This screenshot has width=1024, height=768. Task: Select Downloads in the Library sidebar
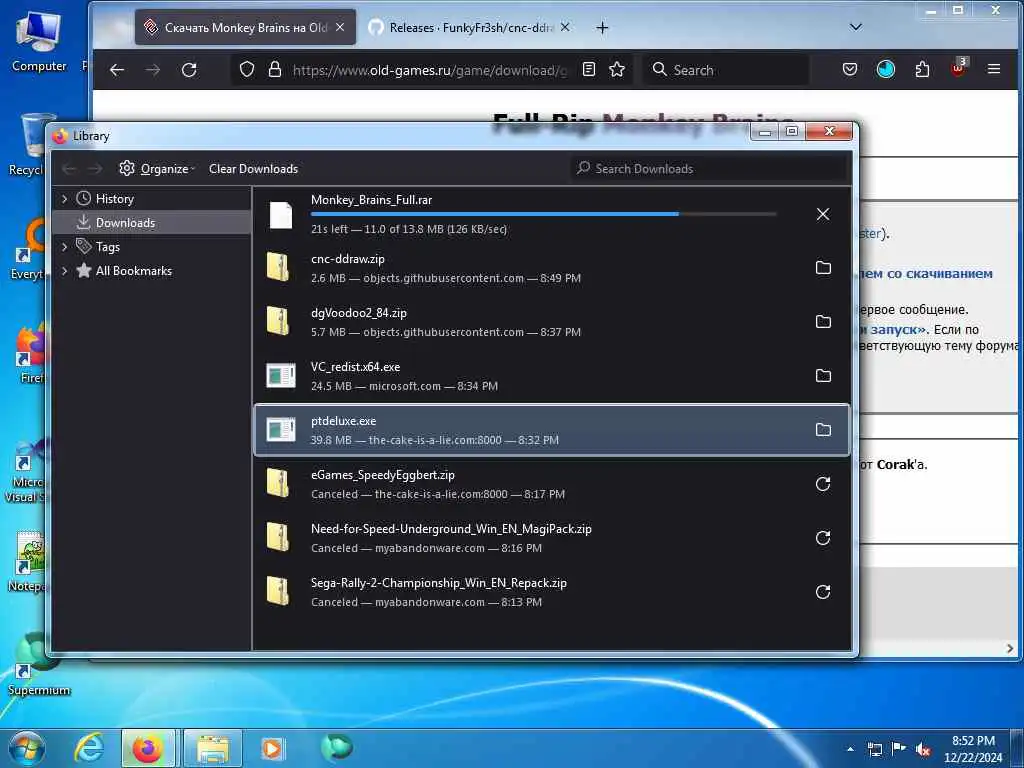coord(125,223)
